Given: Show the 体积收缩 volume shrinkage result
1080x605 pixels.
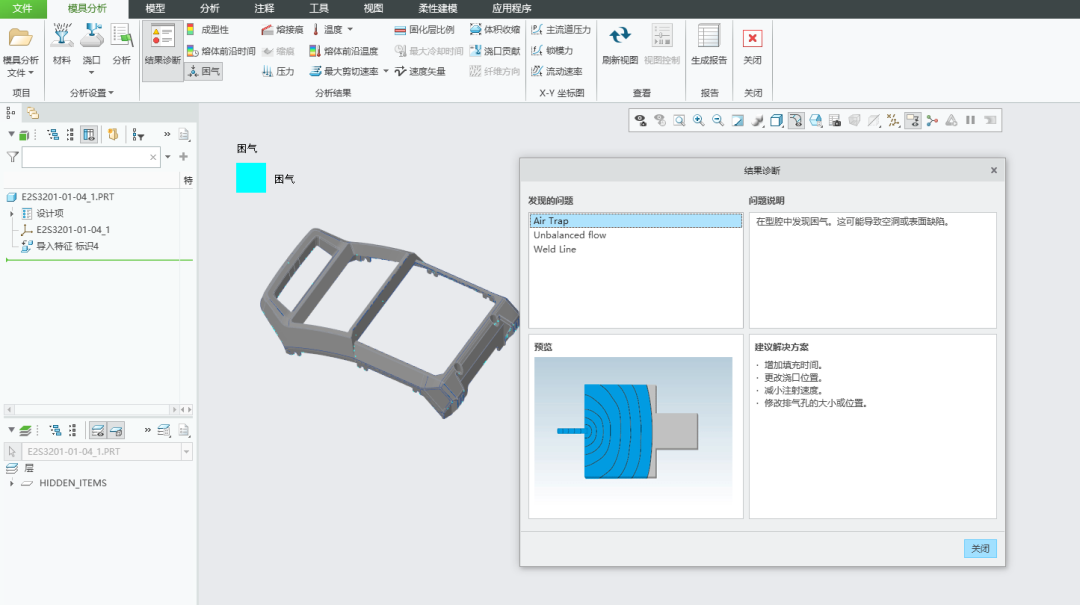Looking at the screenshot, I should [495, 30].
